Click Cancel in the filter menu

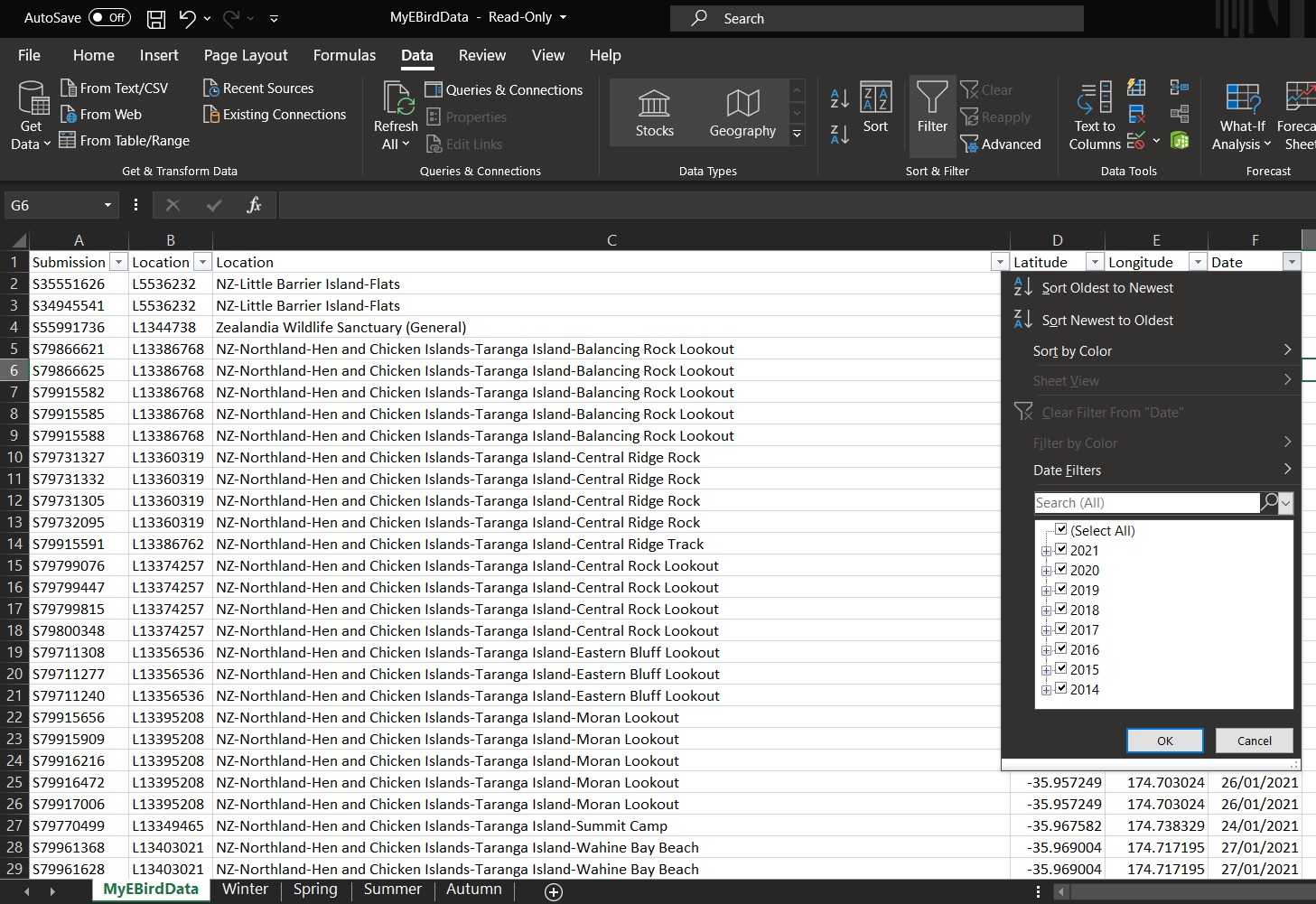[1254, 741]
